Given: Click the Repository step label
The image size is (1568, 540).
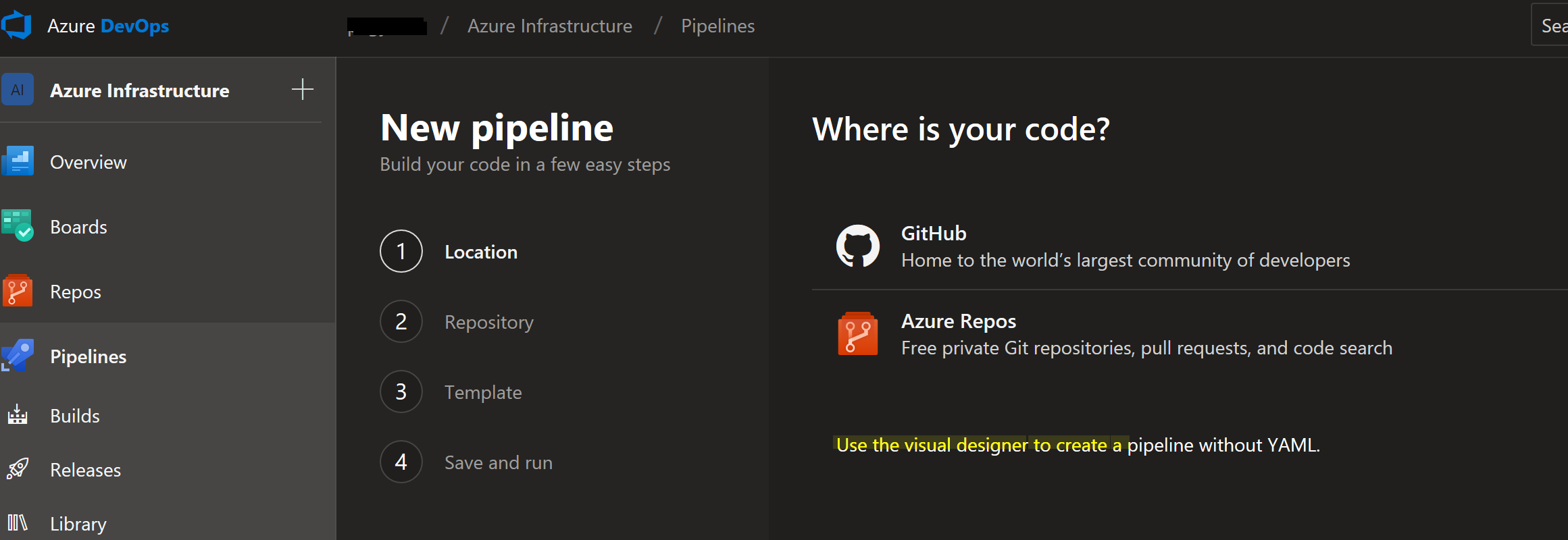Looking at the screenshot, I should [x=489, y=323].
